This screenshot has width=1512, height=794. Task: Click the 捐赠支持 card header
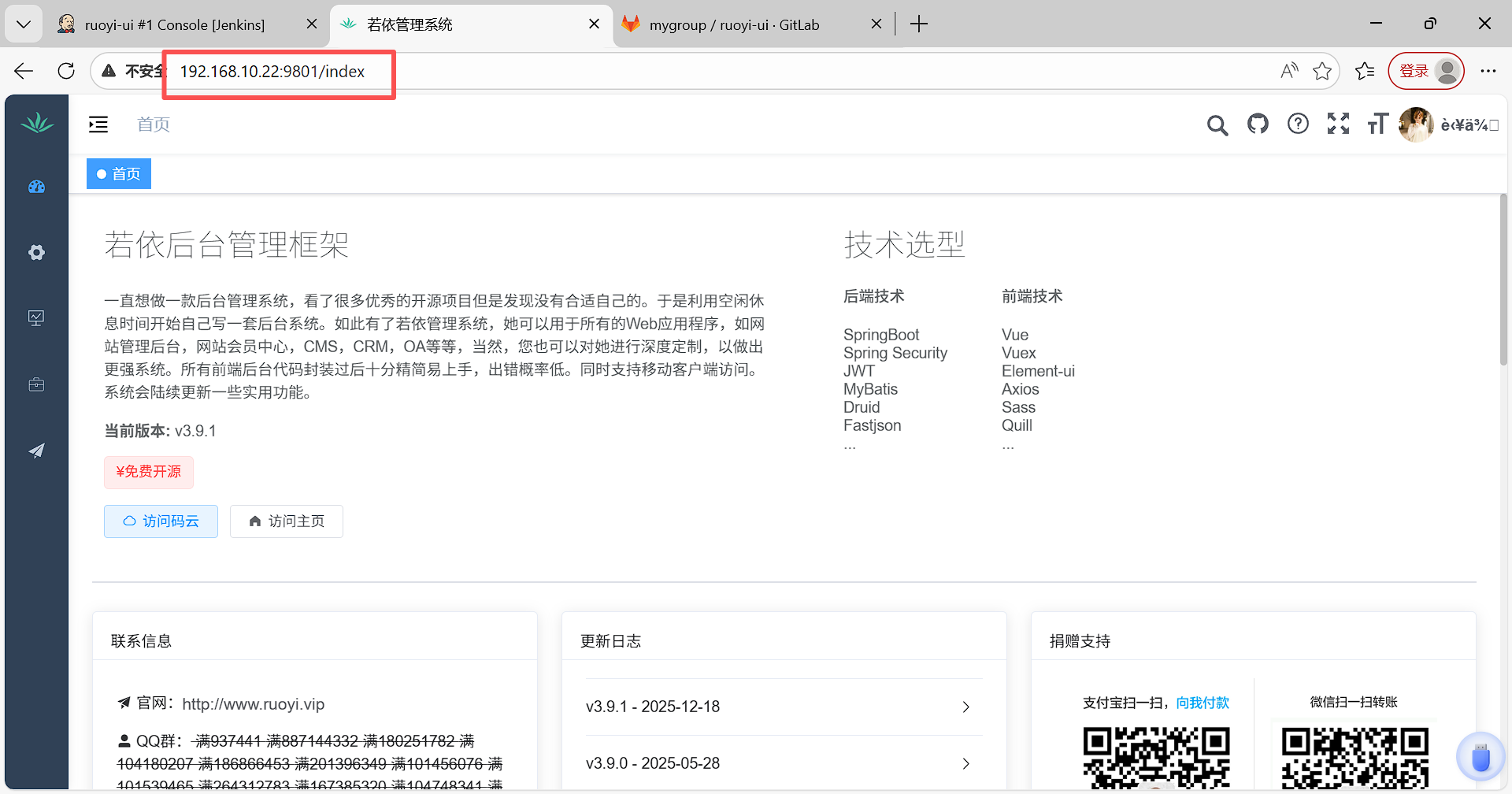pyautogui.click(x=1254, y=640)
